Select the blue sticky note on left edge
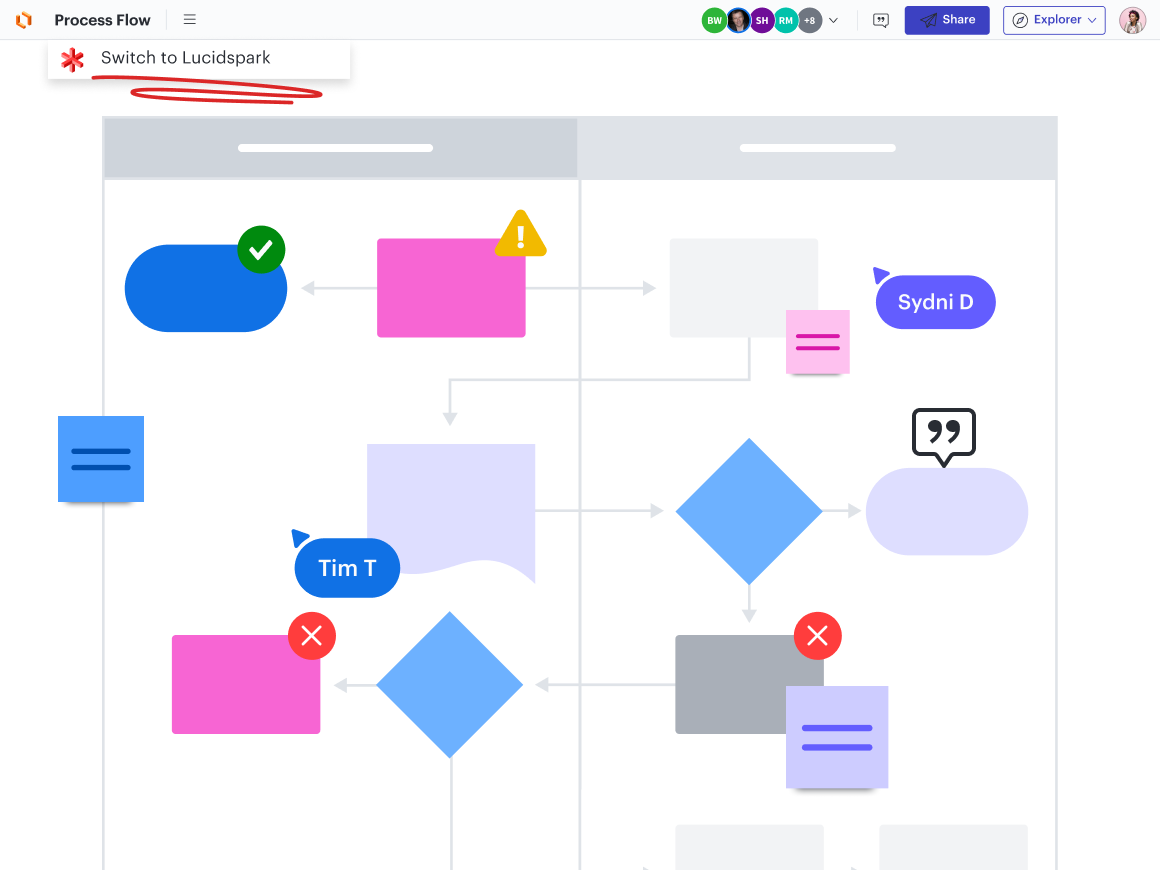 click(x=101, y=459)
